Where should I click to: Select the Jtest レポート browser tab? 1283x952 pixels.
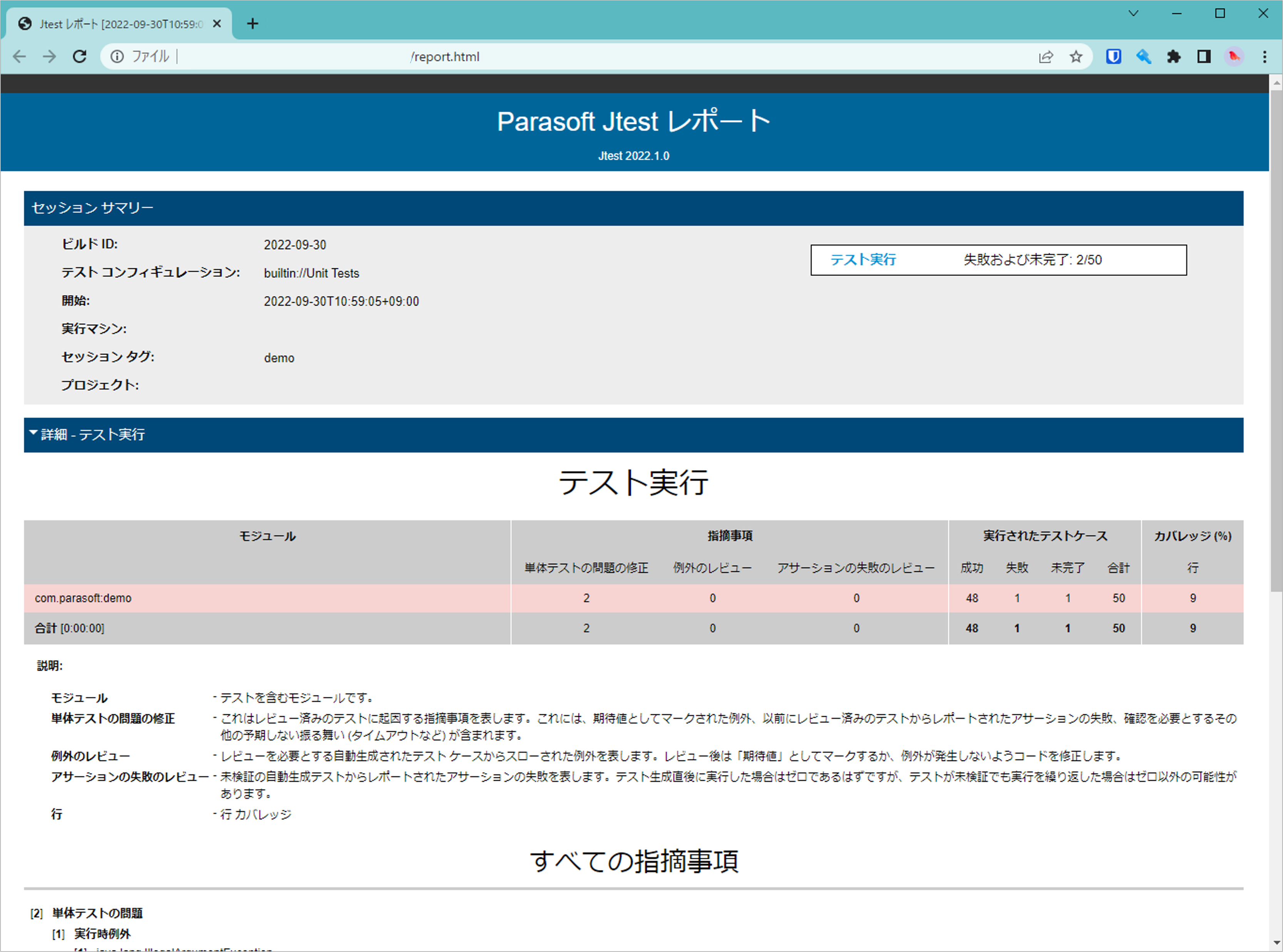(115, 23)
